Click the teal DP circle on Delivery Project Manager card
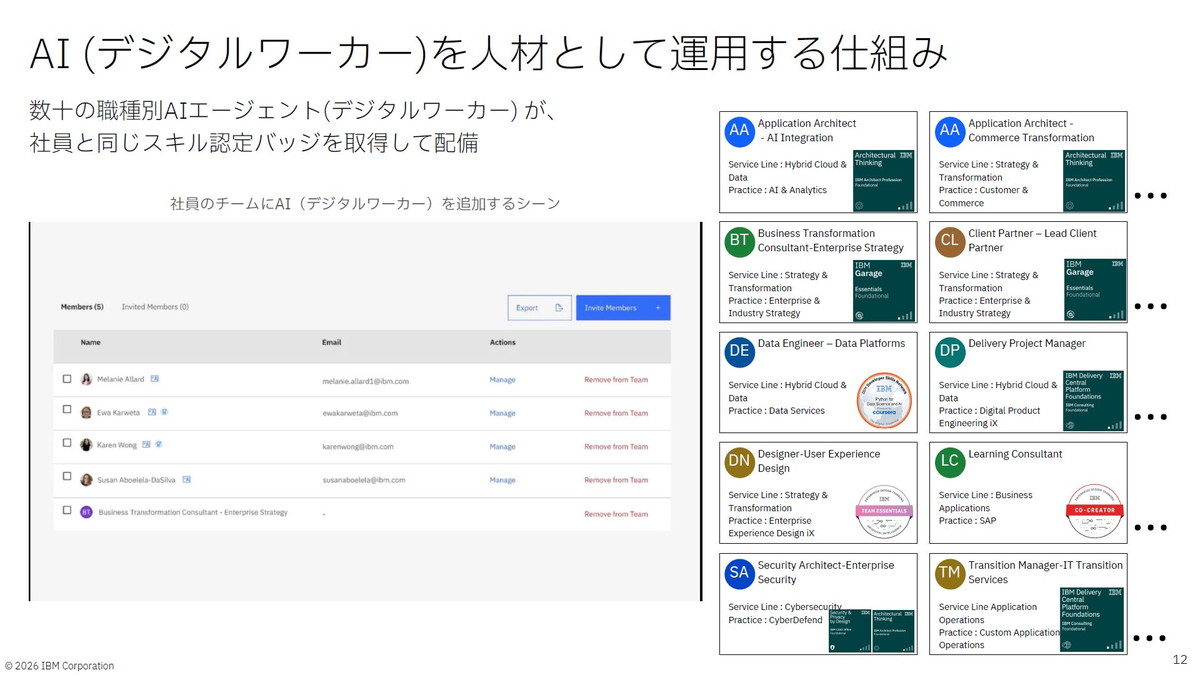Viewport: 1200px width, 675px height. 950,351
